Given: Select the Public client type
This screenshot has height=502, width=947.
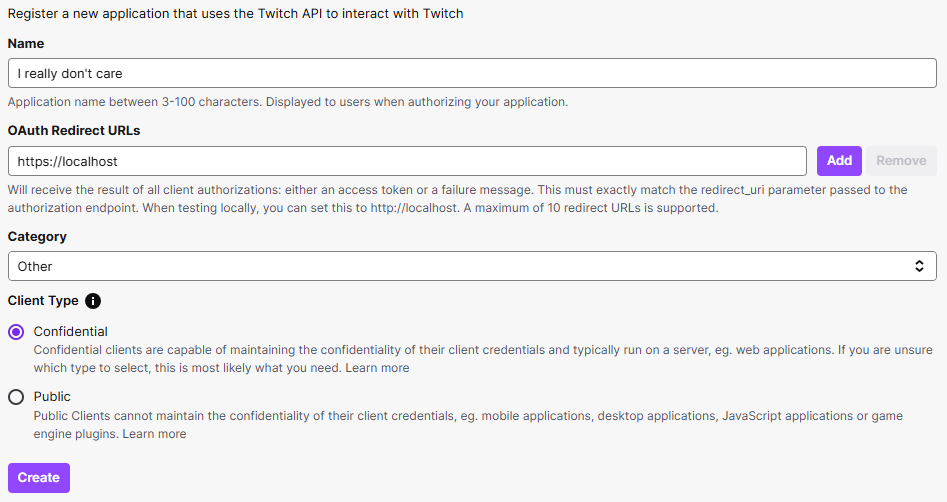Looking at the screenshot, I should pos(16,397).
